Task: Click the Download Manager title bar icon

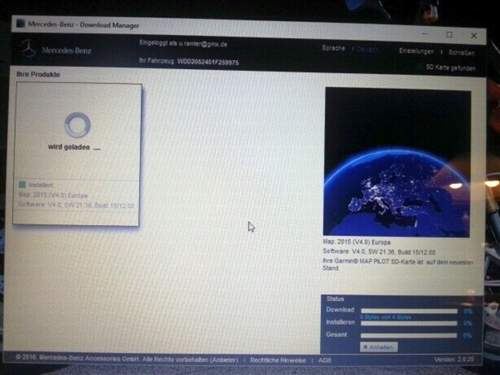Action: click(21, 23)
